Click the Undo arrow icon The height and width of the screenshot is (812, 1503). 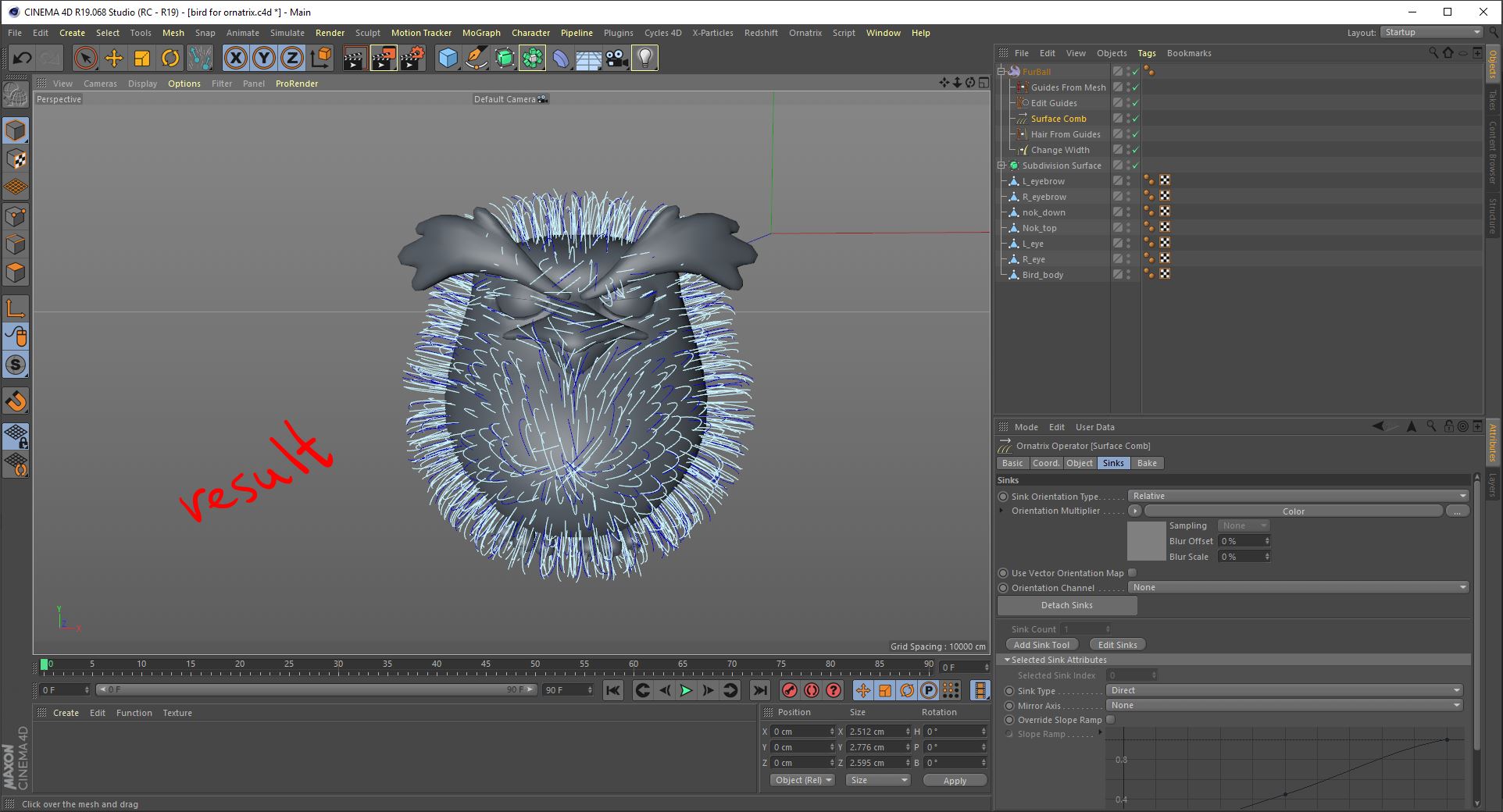(x=22, y=59)
